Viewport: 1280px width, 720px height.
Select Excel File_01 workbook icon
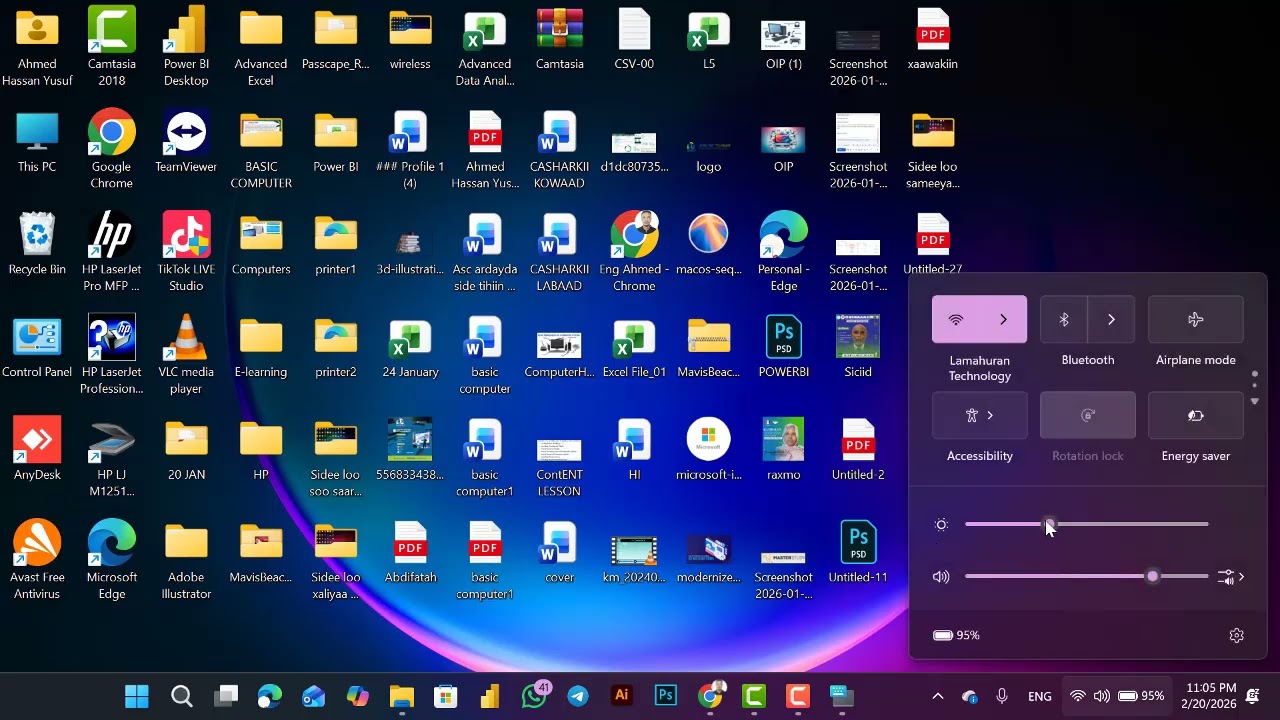click(x=634, y=347)
